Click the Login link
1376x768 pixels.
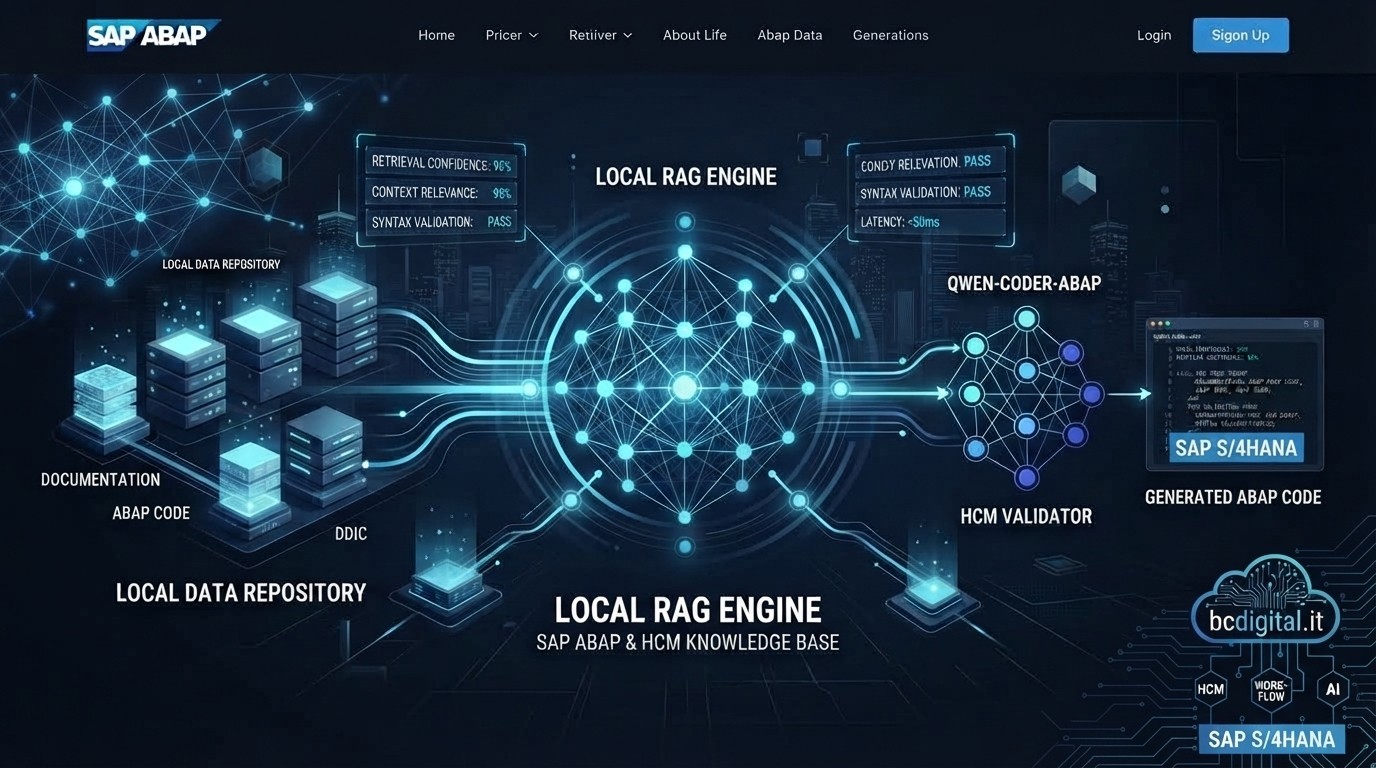pyautogui.click(x=1154, y=35)
